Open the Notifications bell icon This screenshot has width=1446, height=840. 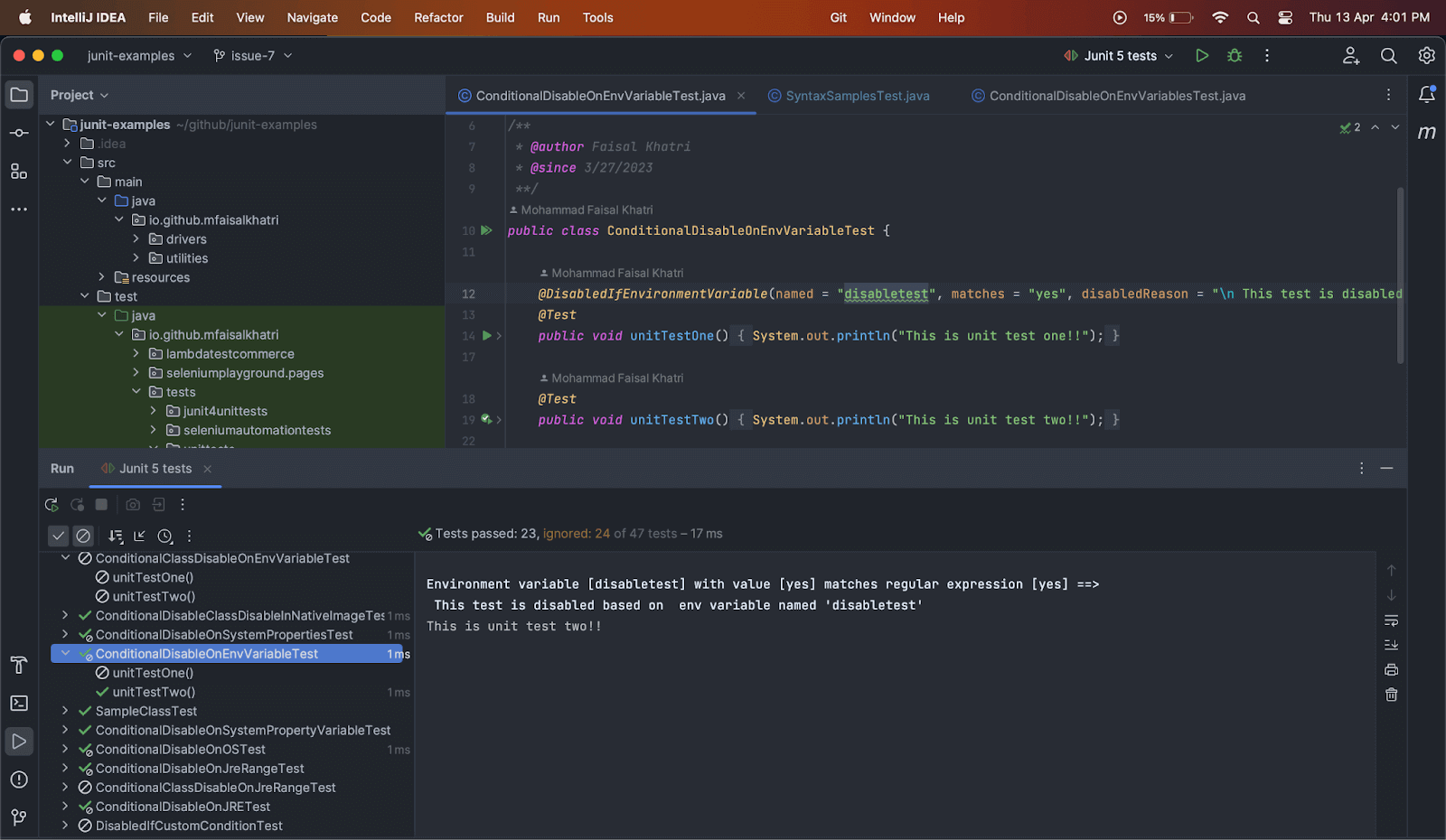tap(1427, 95)
